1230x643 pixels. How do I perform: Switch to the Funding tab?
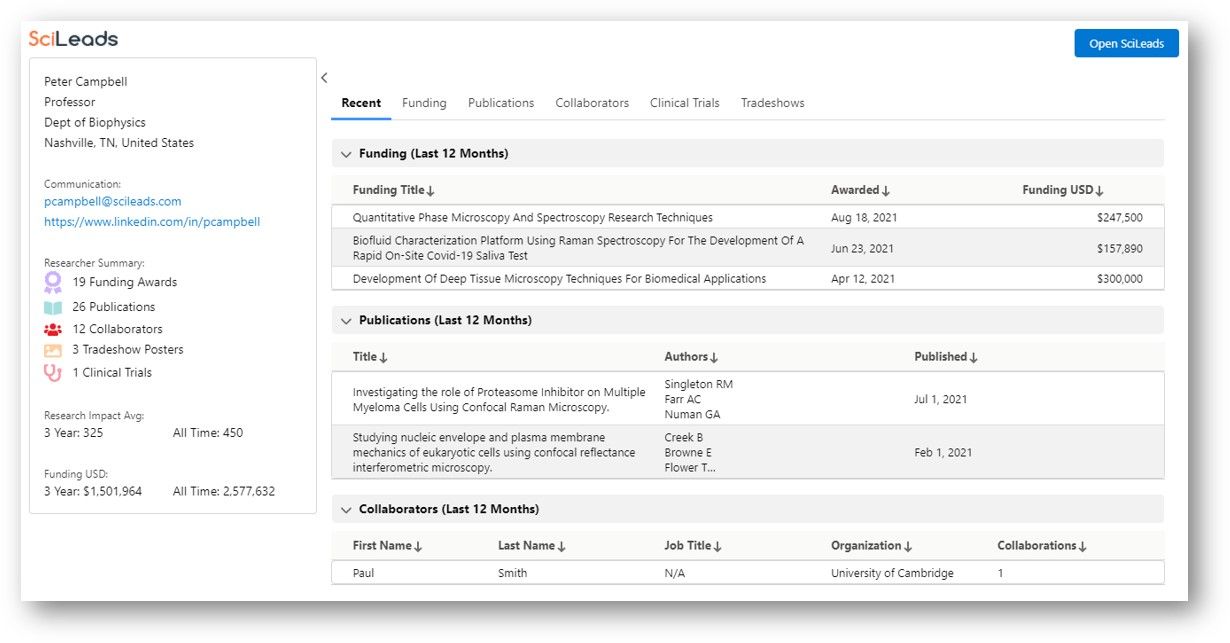pos(424,103)
